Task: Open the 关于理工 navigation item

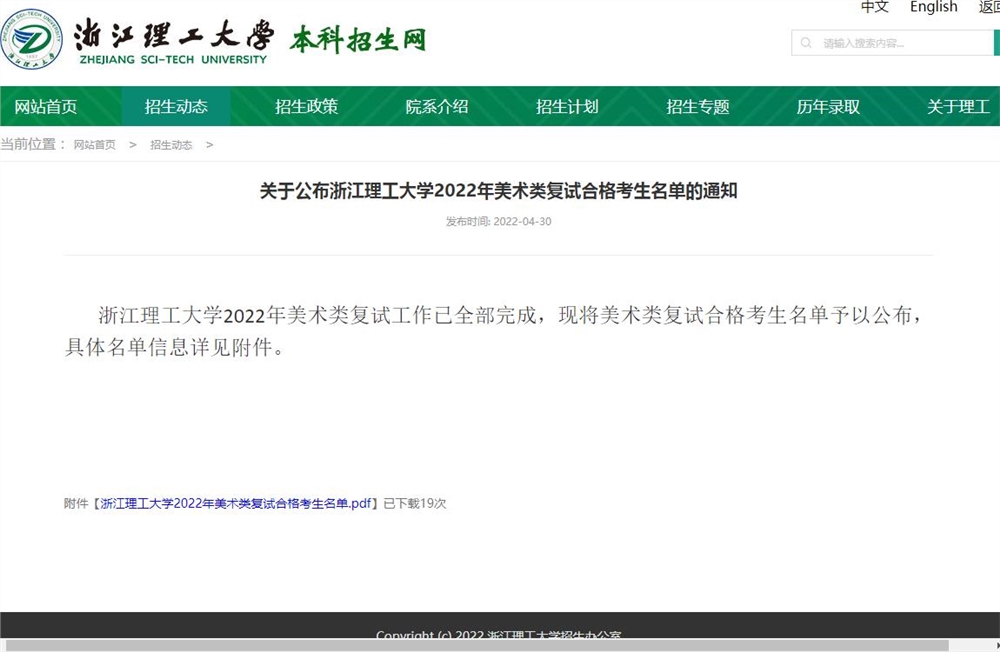Action: click(958, 107)
